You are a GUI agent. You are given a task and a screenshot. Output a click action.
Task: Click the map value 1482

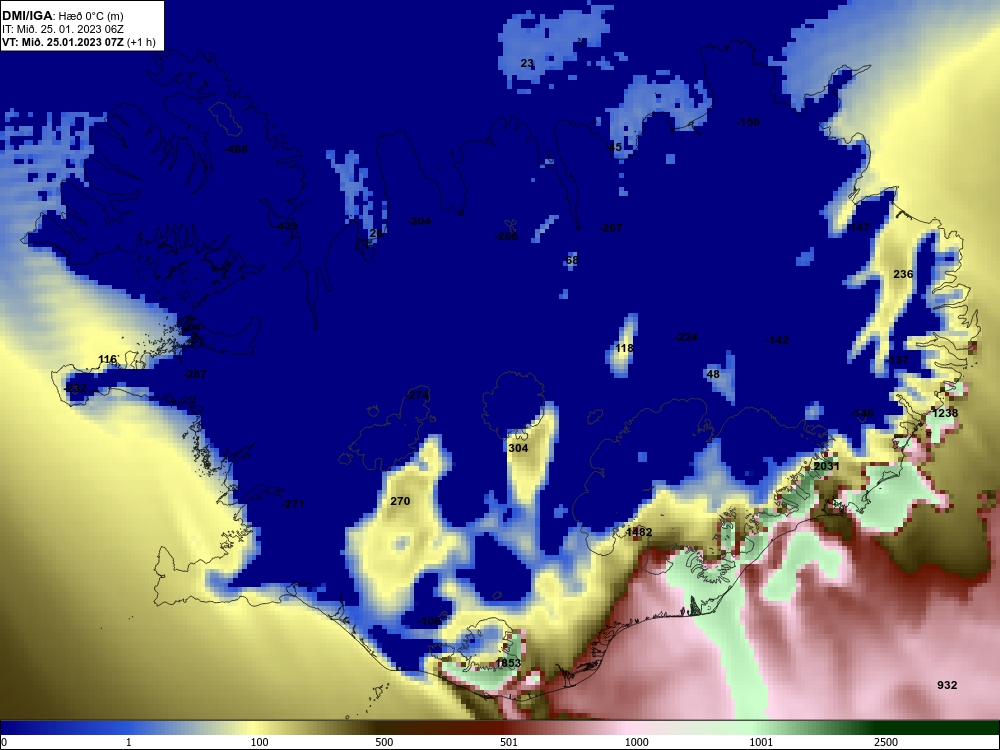(639, 532)
